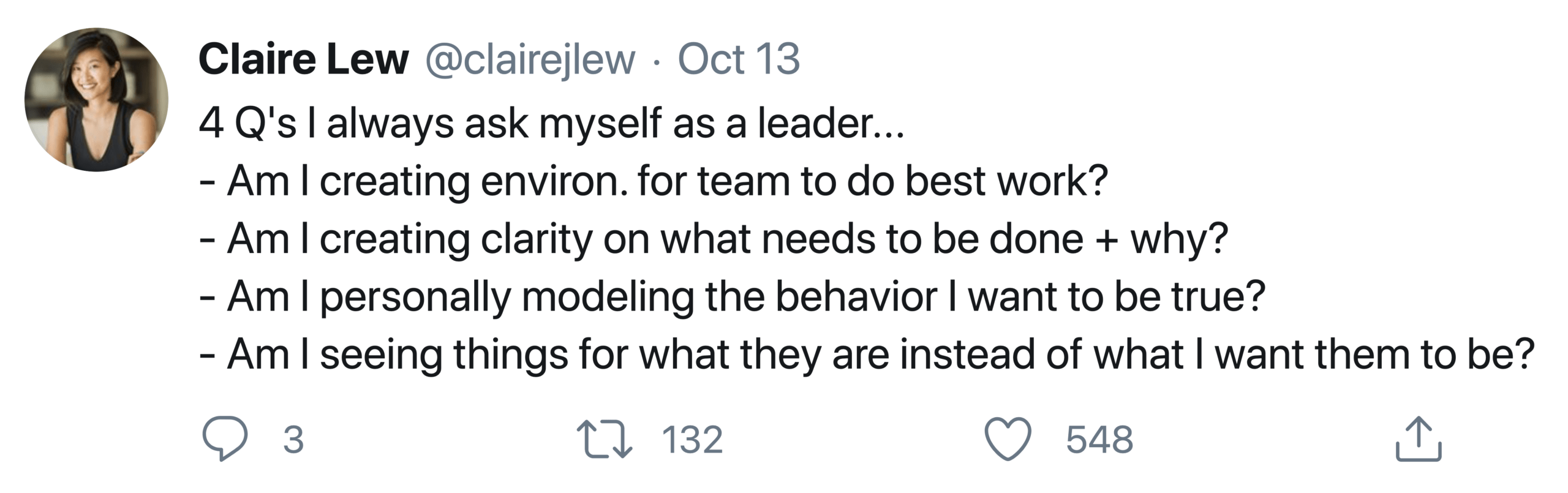Open the share tweet upload icon
Screen dimensions: 1568x493
pyautogui.click(x=1419, y=438)
